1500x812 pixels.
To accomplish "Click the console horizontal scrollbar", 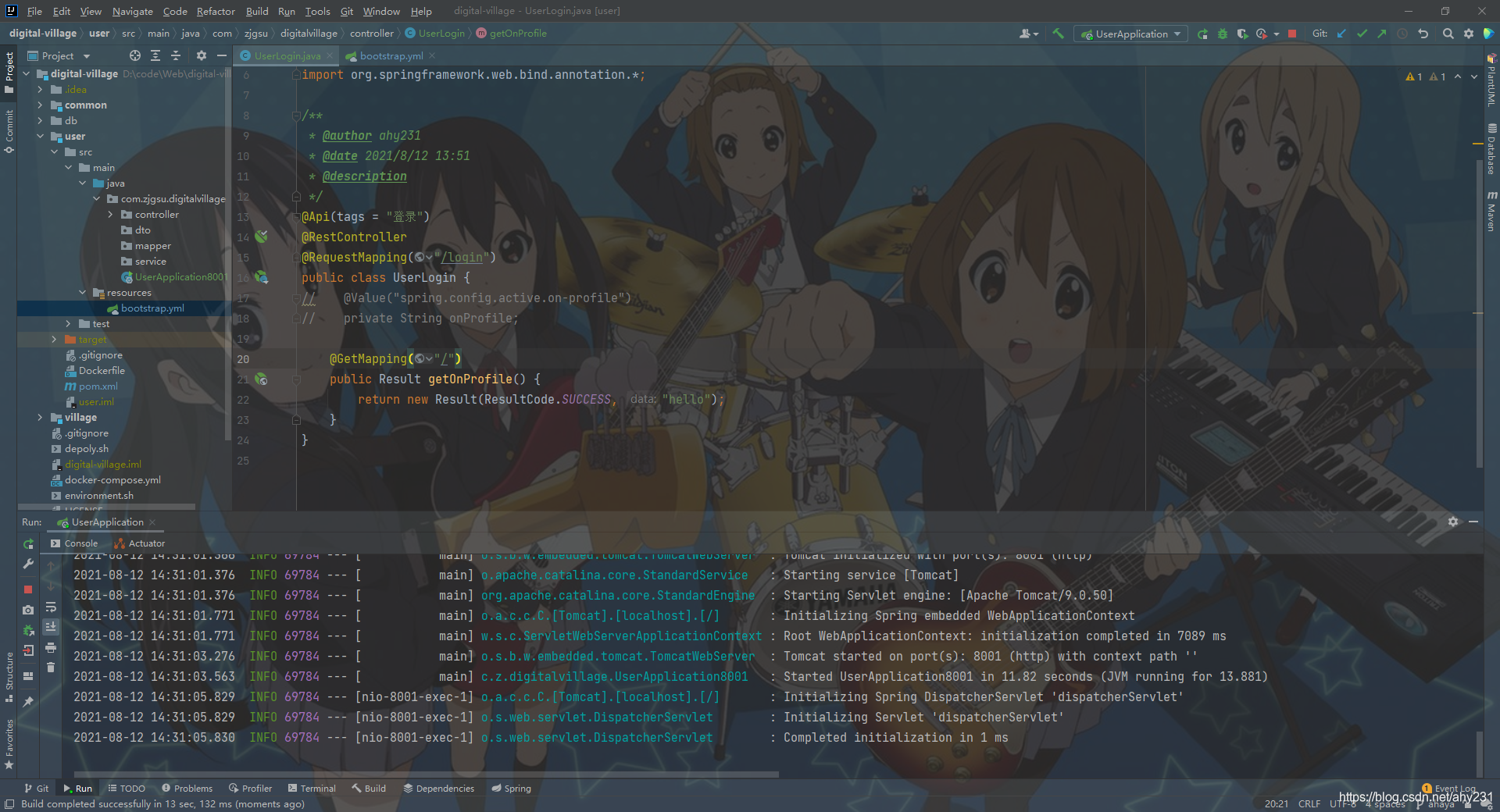I will [426, 775].
